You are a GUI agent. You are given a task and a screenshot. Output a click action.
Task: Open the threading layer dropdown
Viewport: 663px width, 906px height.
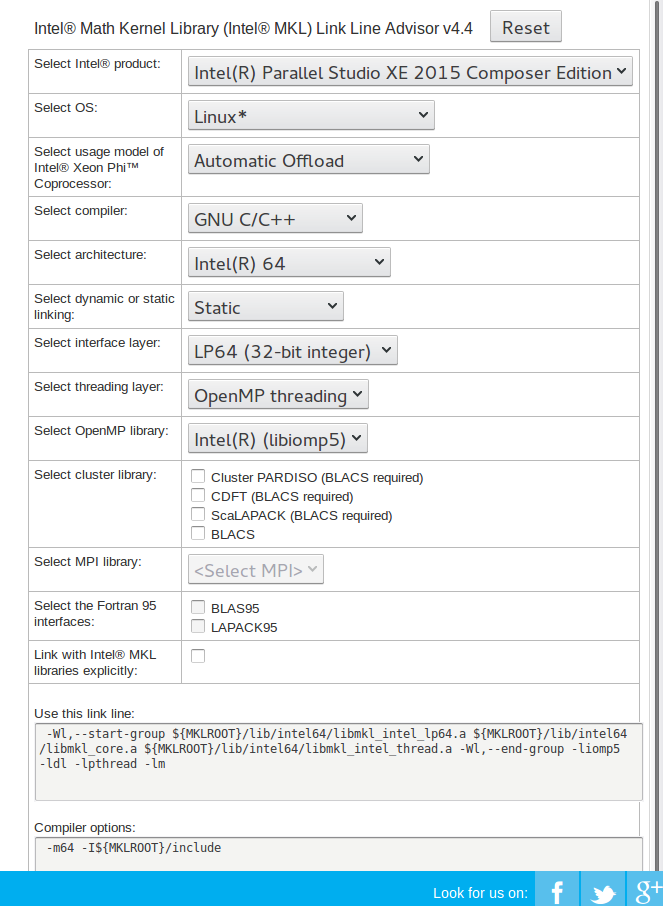278,394
